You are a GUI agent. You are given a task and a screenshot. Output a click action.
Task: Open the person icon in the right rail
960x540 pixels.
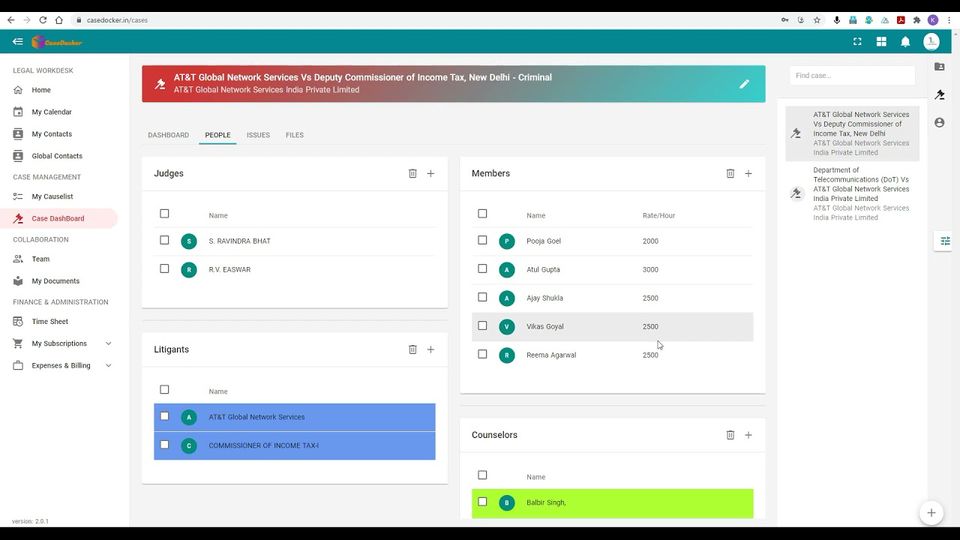(x=939, y=122)
